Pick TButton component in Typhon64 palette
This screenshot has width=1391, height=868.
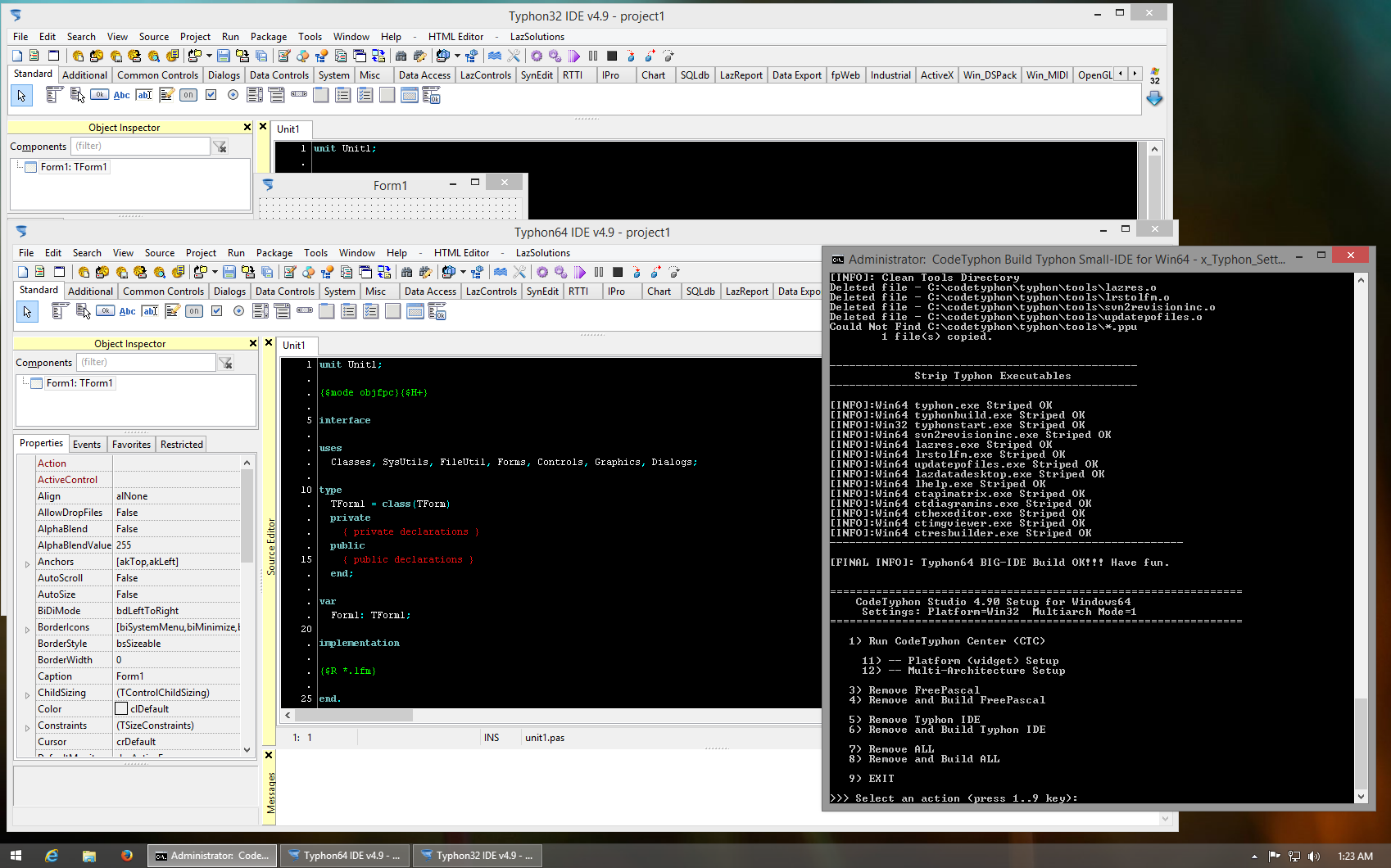[105, 311]
